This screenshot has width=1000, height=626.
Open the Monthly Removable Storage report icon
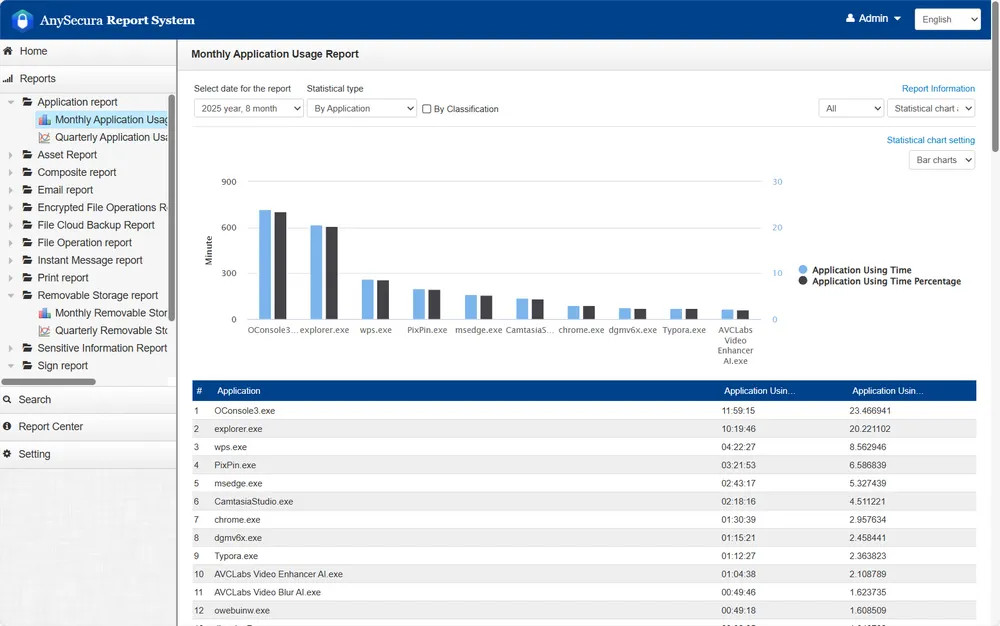click(x=46, y=311)
